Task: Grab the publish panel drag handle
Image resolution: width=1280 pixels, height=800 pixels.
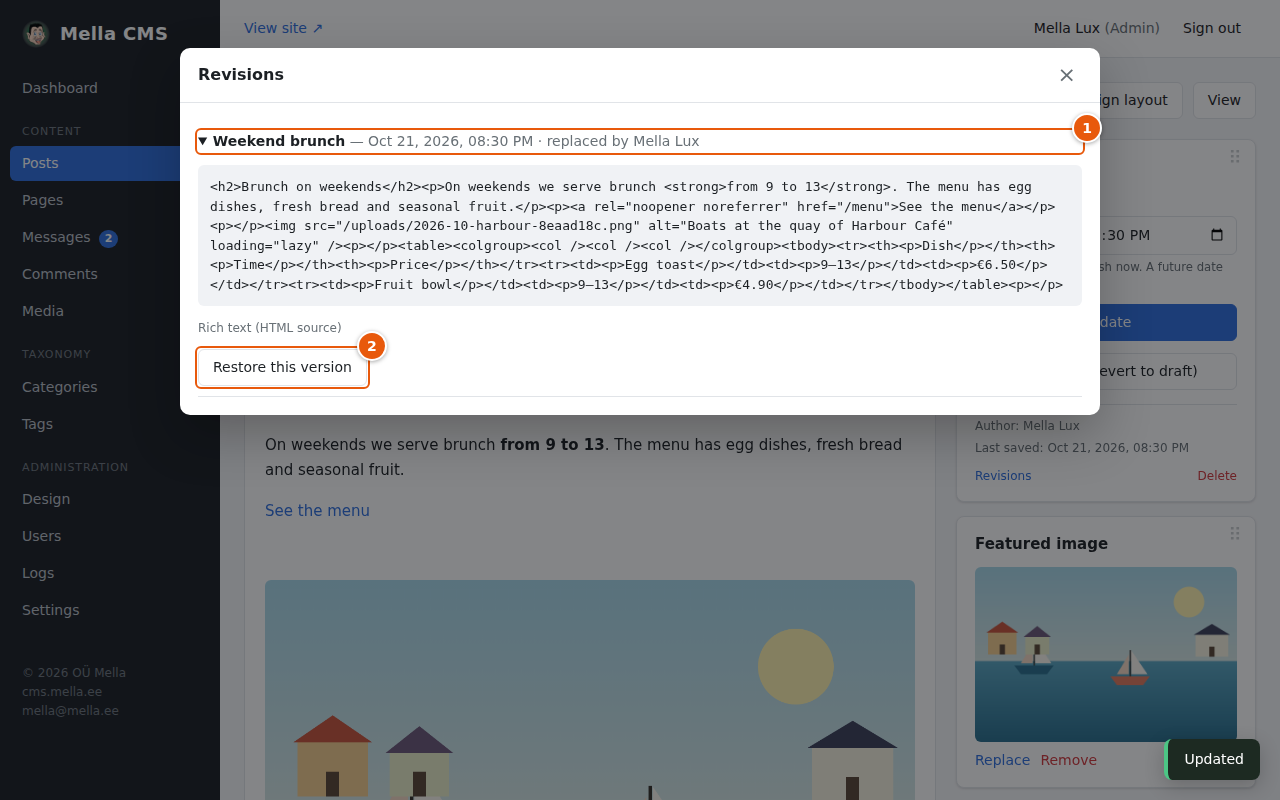Action: coord(1235,157)
